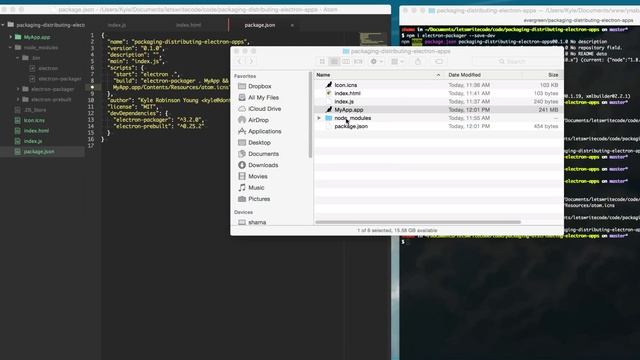This screenshot has height=360, width=640.
Task: Switch Finder to list view
Action: pos(334,61)
